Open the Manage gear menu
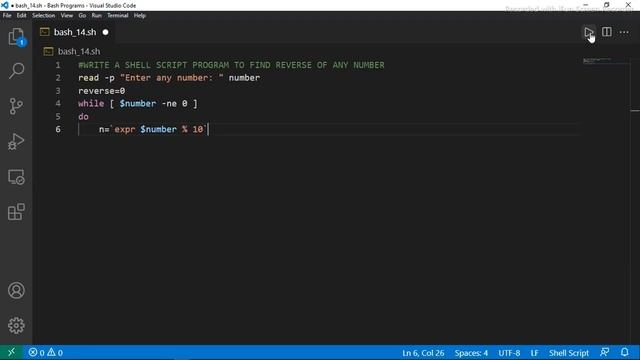 [16, 325]
